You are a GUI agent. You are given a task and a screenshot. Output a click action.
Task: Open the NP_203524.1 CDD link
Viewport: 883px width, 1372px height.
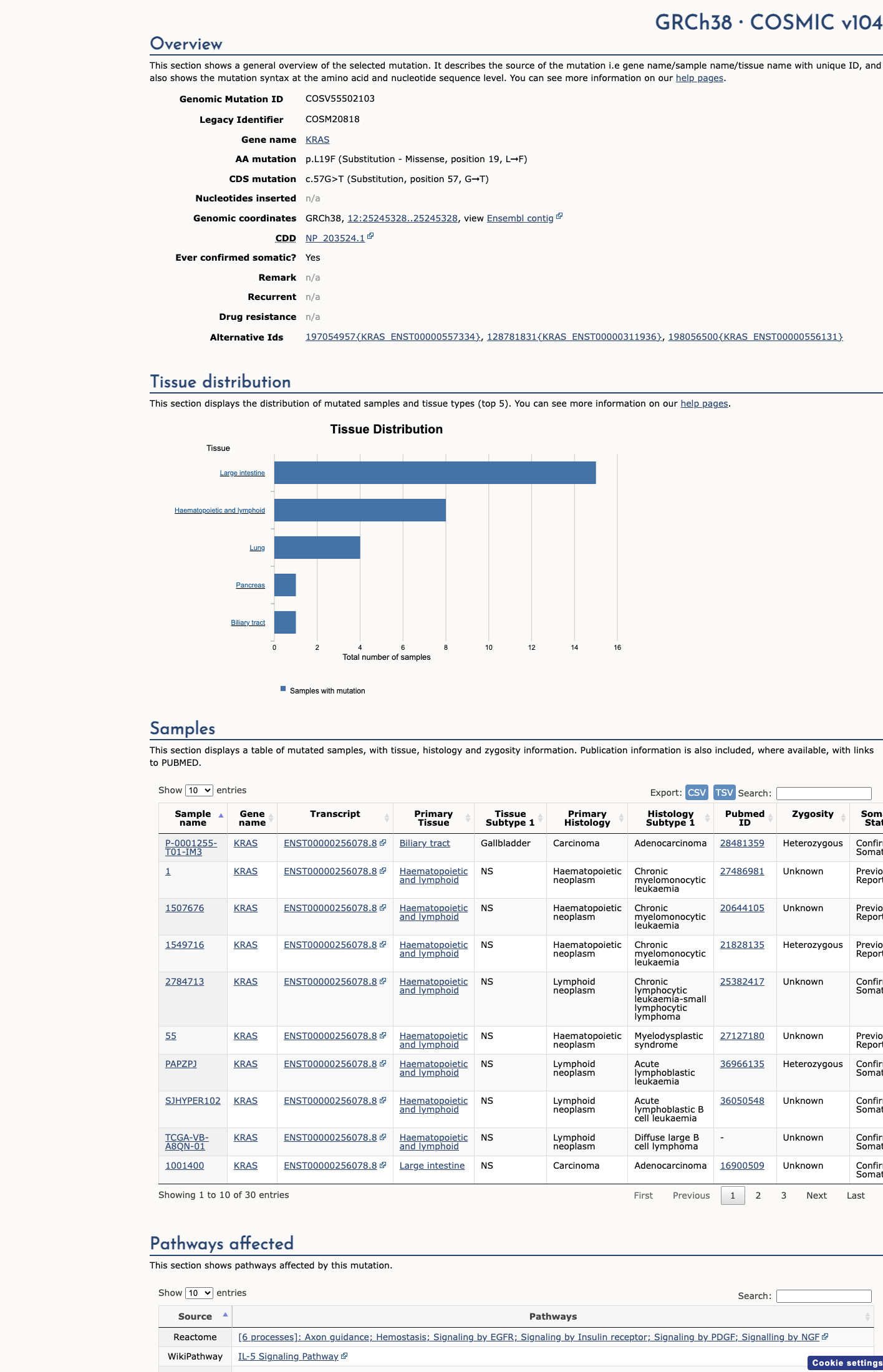click(x=335, y=238)
